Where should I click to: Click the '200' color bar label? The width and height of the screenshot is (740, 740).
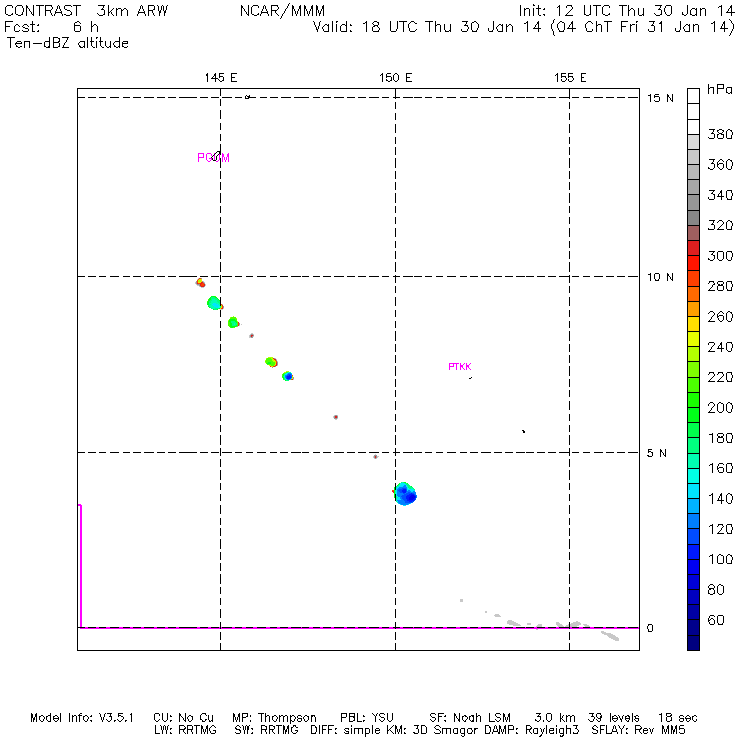coord(720,407)
